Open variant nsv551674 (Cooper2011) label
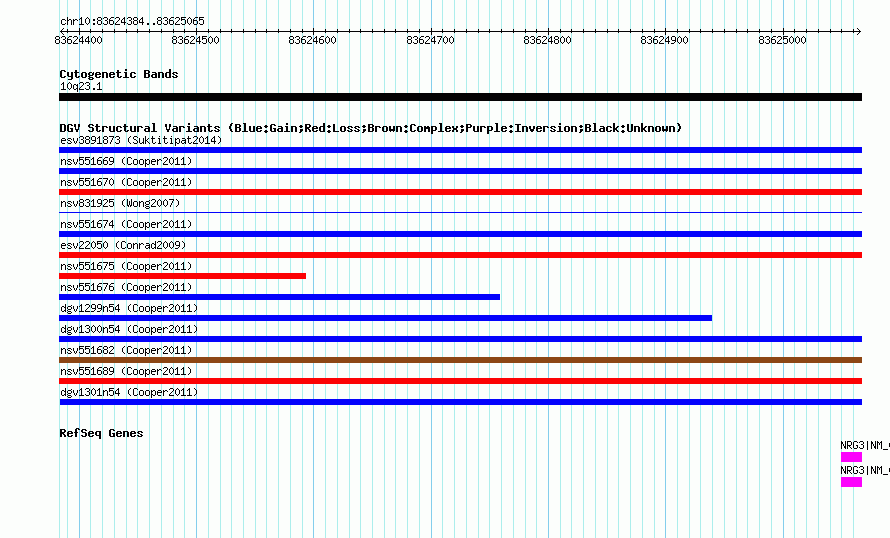890x538 pixels. (126, 224)
